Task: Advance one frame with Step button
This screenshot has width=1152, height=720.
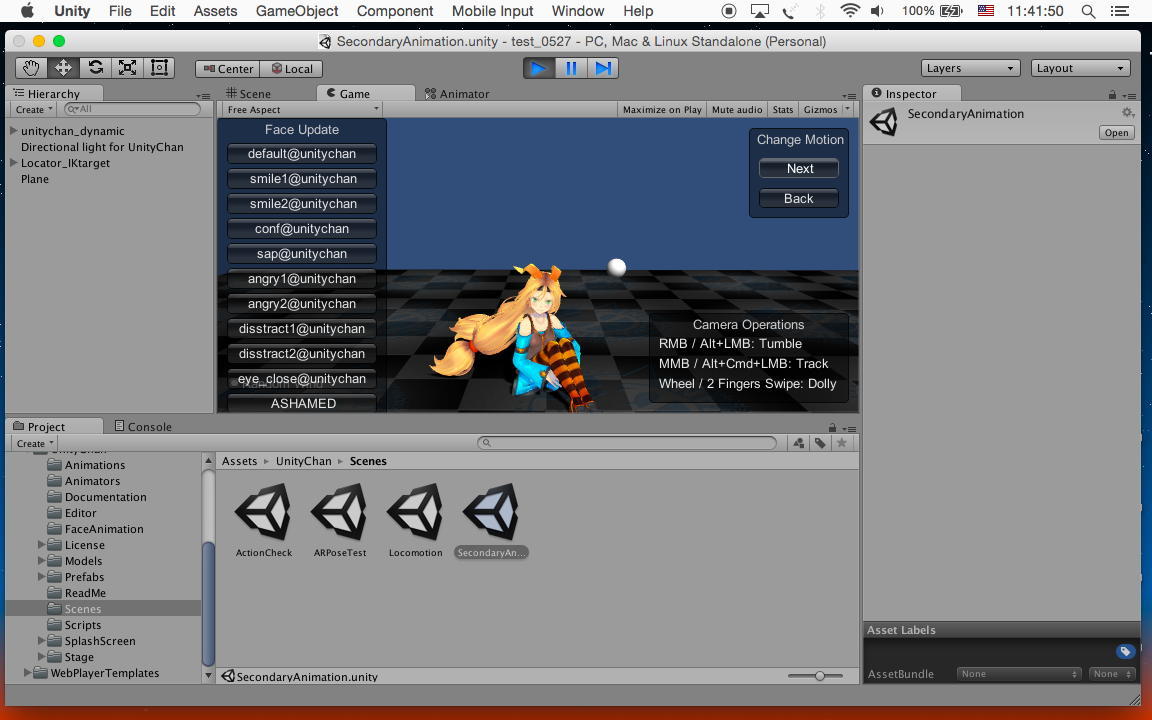Action: pyautogui.click(x=602, y=68)
